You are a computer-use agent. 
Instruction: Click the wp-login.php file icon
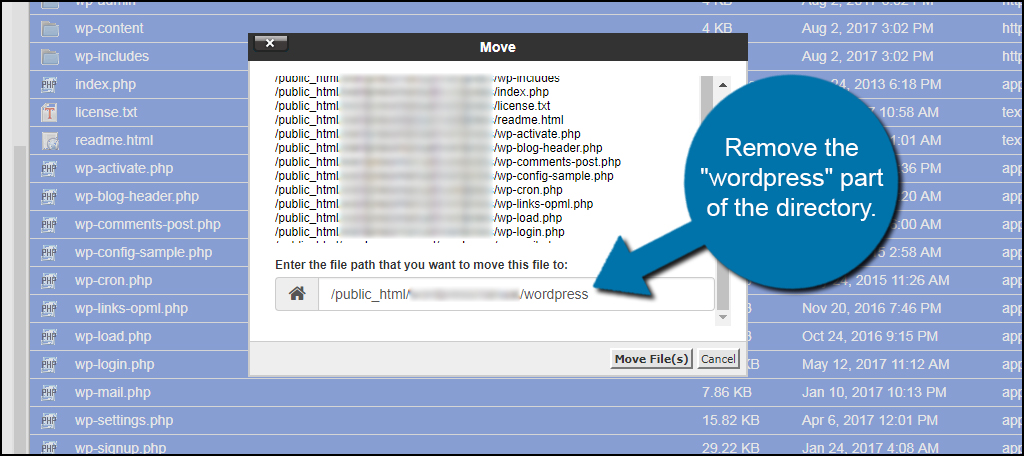point(50,365)
